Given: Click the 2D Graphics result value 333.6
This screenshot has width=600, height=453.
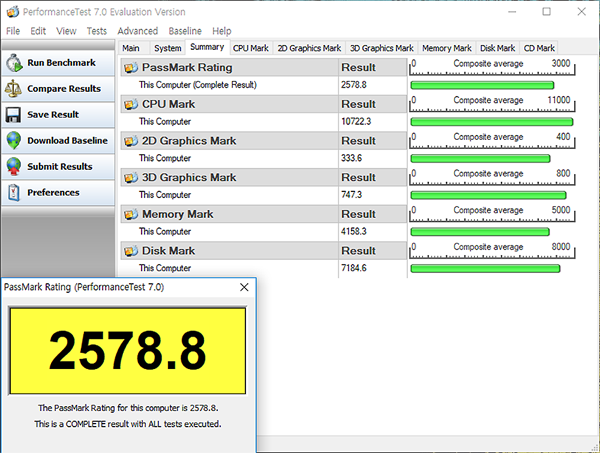Looking at the screenshot, I should click(351, 158).
